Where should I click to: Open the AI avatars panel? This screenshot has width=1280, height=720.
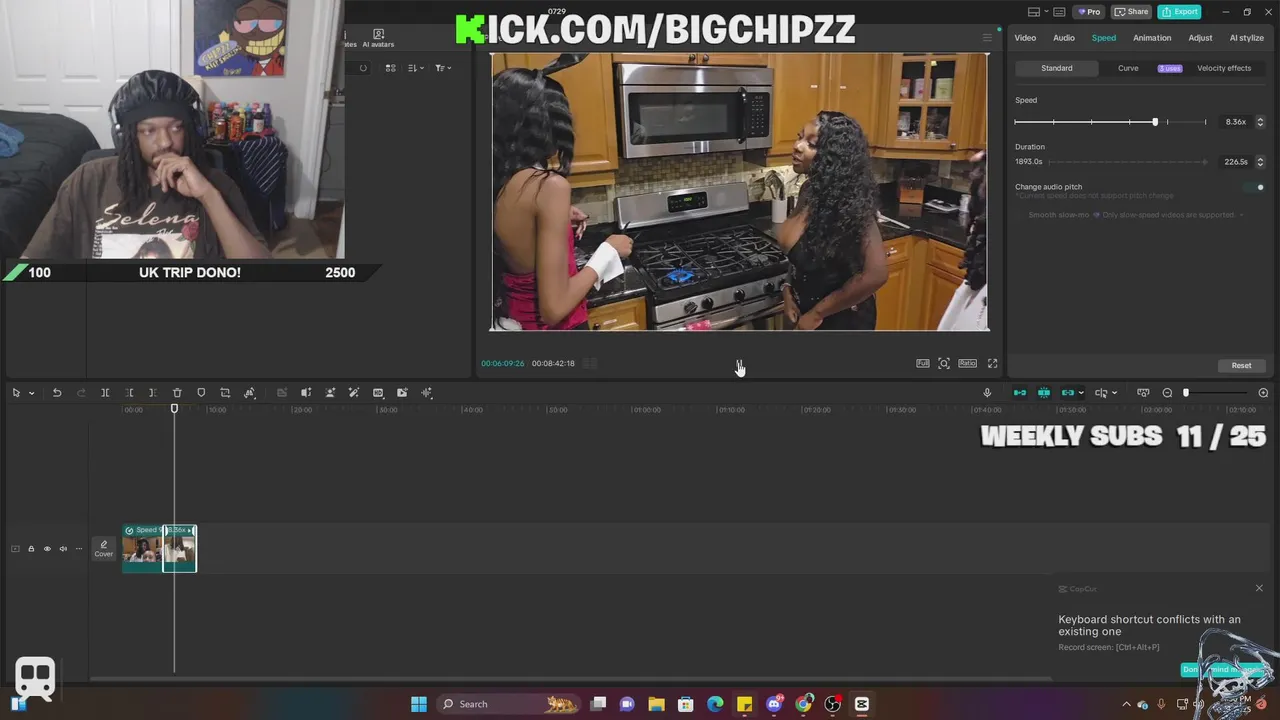pyautogui.click(x=378, y=39)
